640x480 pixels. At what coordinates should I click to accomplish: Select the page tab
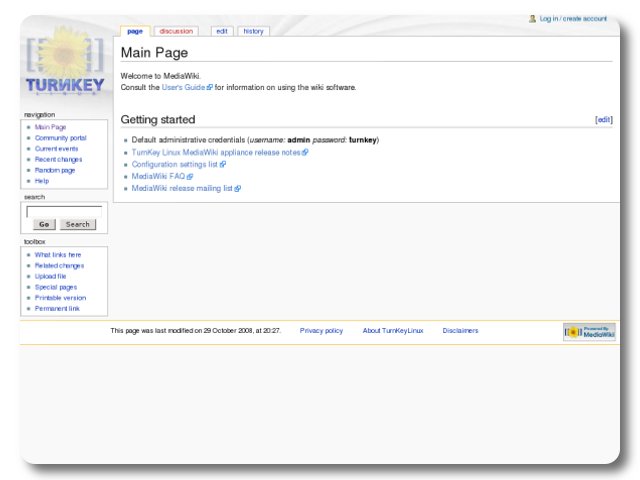[134, 31]
